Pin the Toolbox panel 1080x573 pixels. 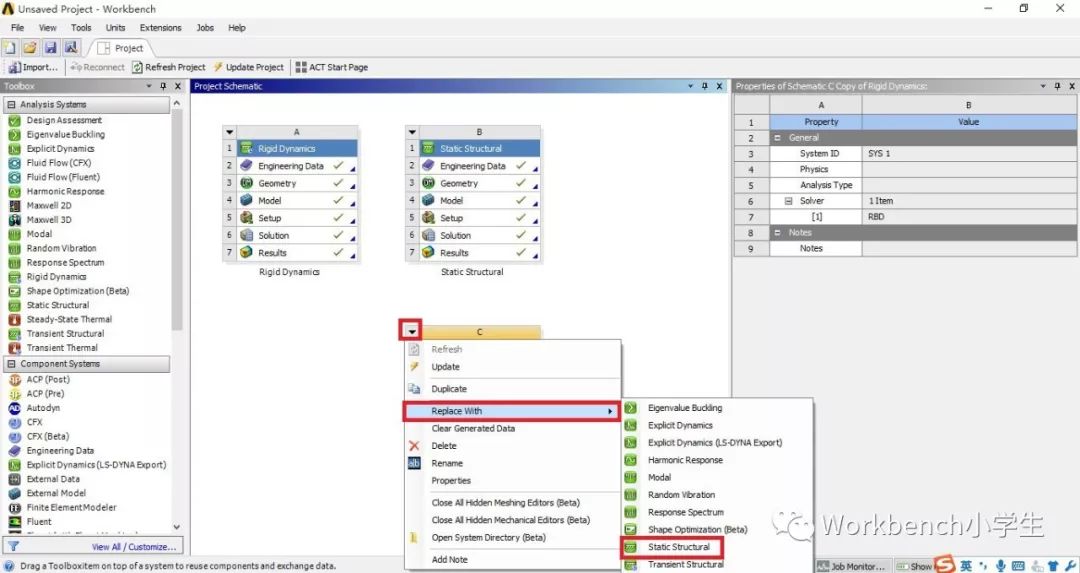point(163,86)
